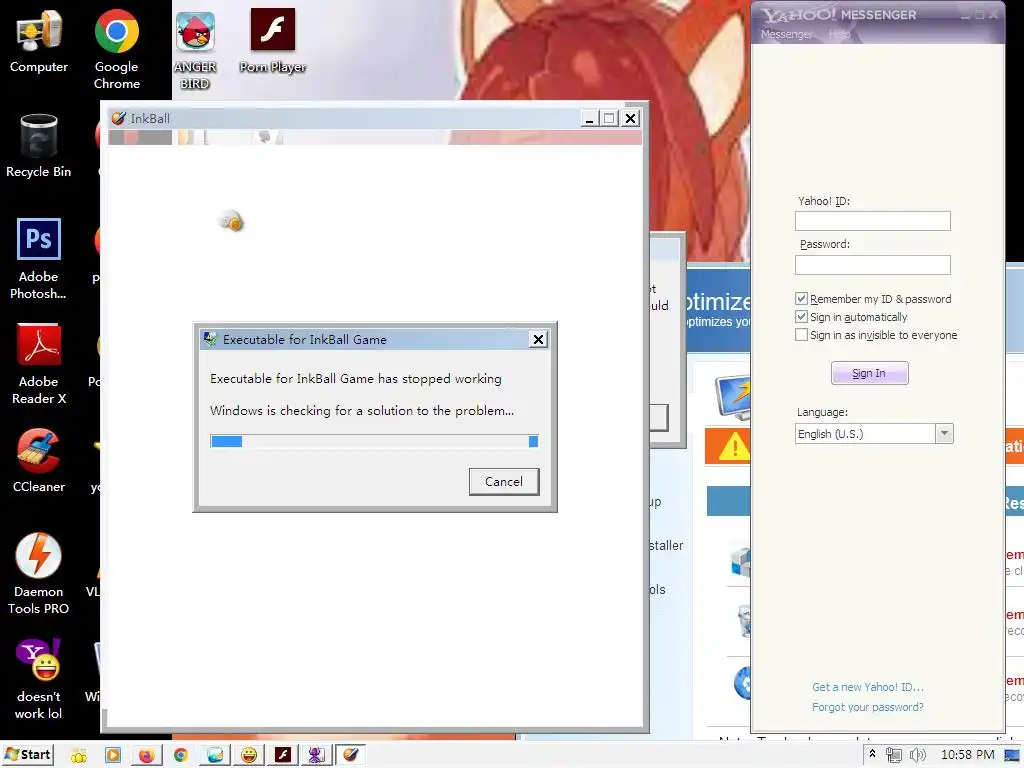Cancel the InkBall problem check
Viewport: 1024px width, 768px height.
click(504, 481)
